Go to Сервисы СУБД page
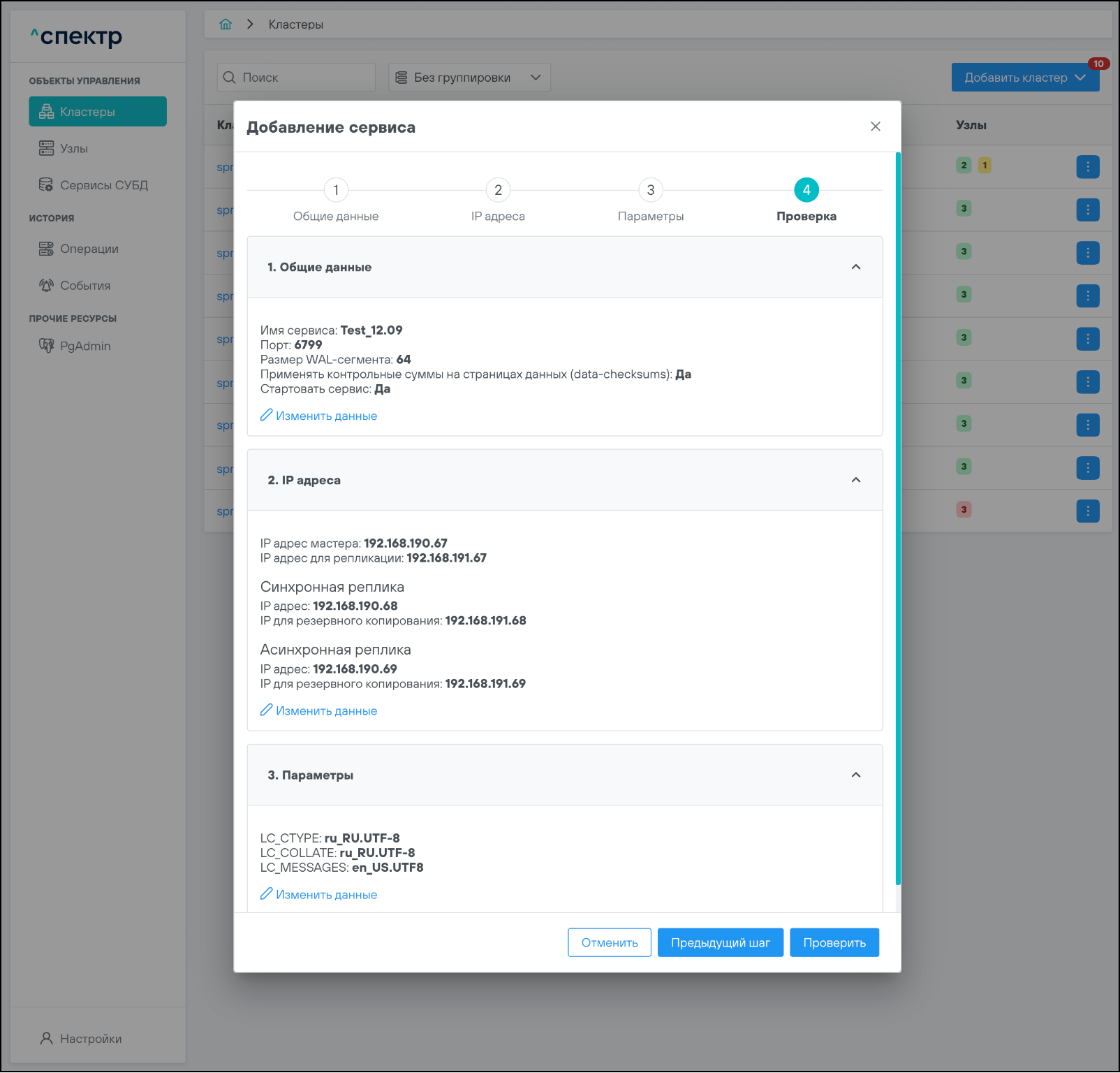Image resolution: width=1120 pixels, height=1073 pixels. coord(103,185)
